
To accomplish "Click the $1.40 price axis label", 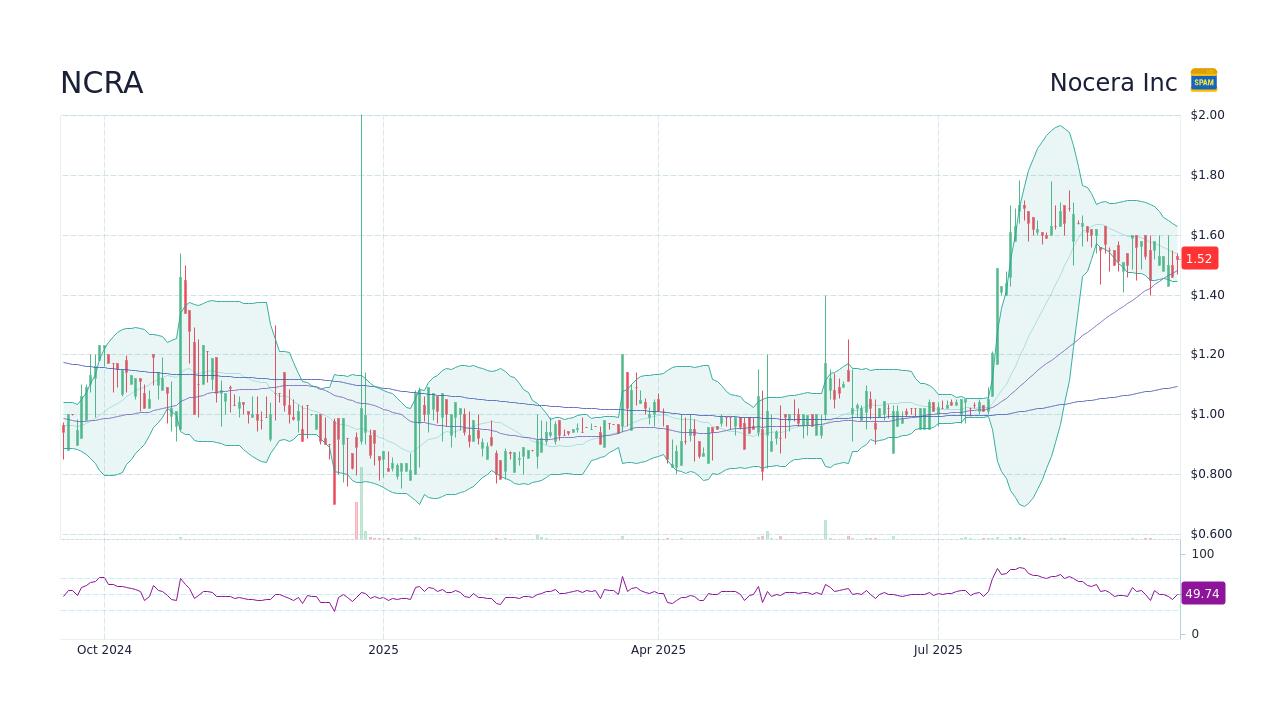I will pos(1207,295).
